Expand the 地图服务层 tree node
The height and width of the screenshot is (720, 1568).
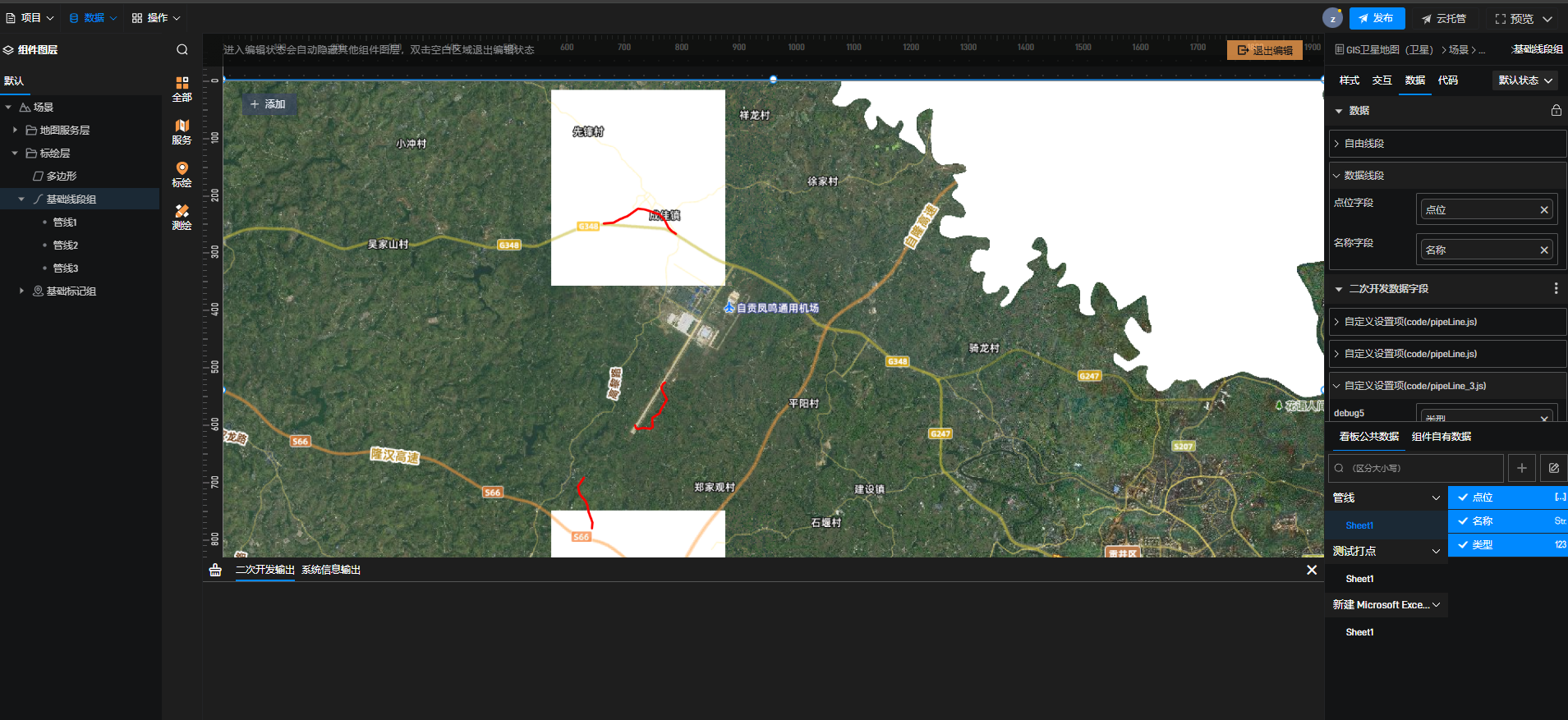15,131
